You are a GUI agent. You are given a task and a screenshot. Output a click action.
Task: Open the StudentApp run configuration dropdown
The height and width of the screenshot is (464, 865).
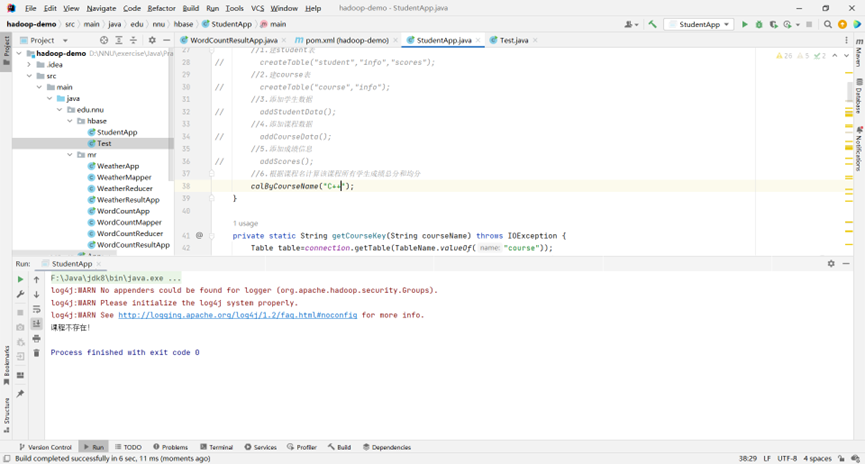tap(698, 24)
